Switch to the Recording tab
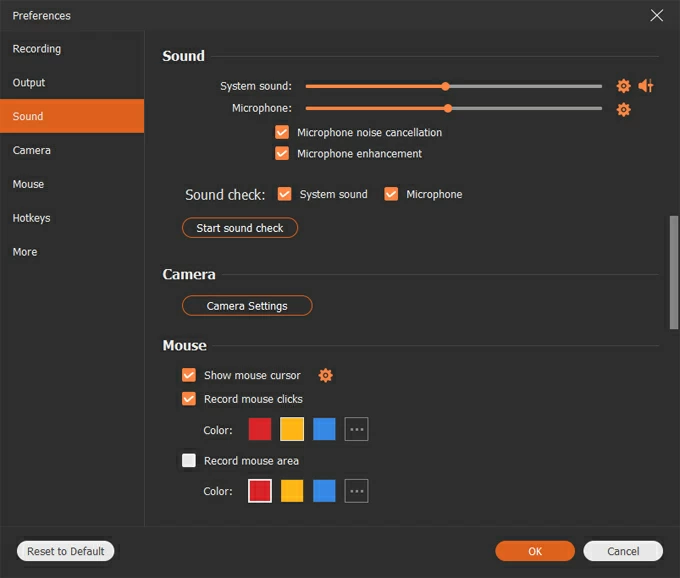 37,49
